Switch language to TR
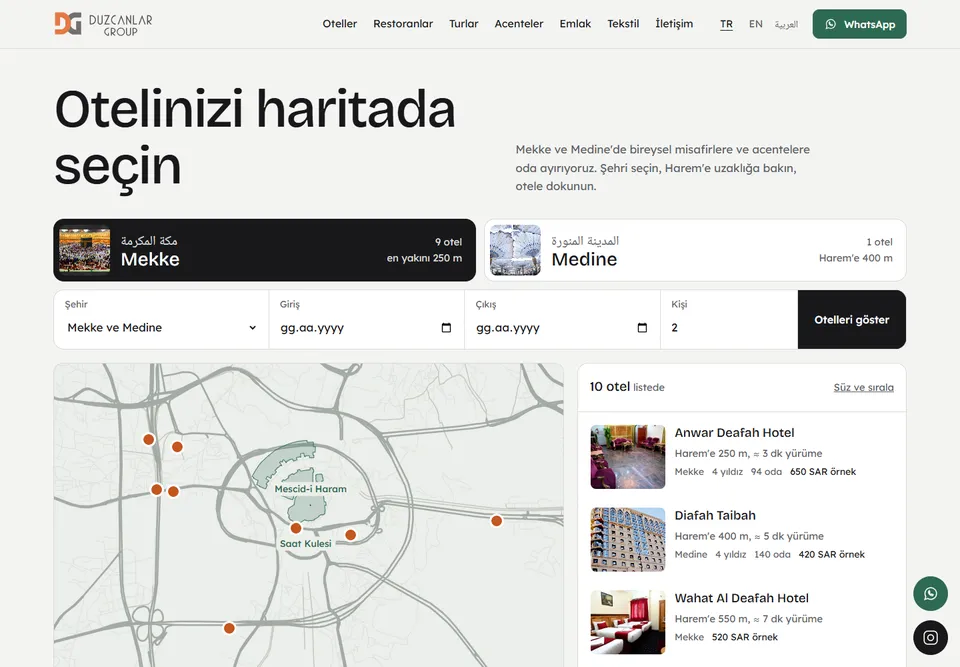The image size is (960, 667). click(x=726, y=24)
